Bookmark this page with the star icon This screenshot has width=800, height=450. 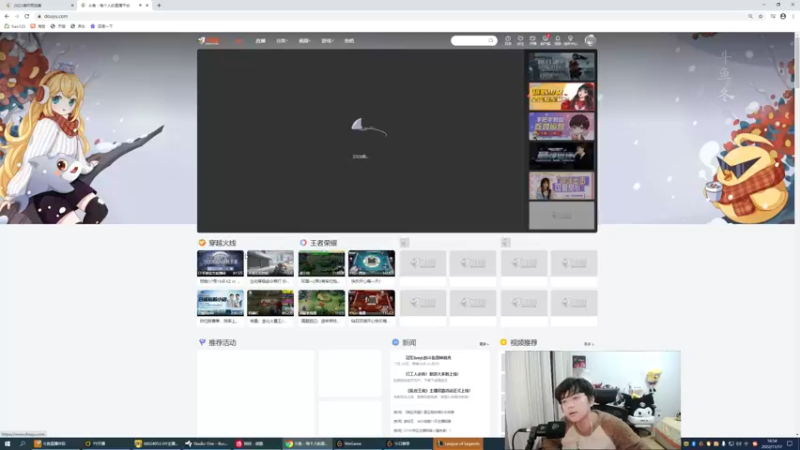(x=760, y=16)
